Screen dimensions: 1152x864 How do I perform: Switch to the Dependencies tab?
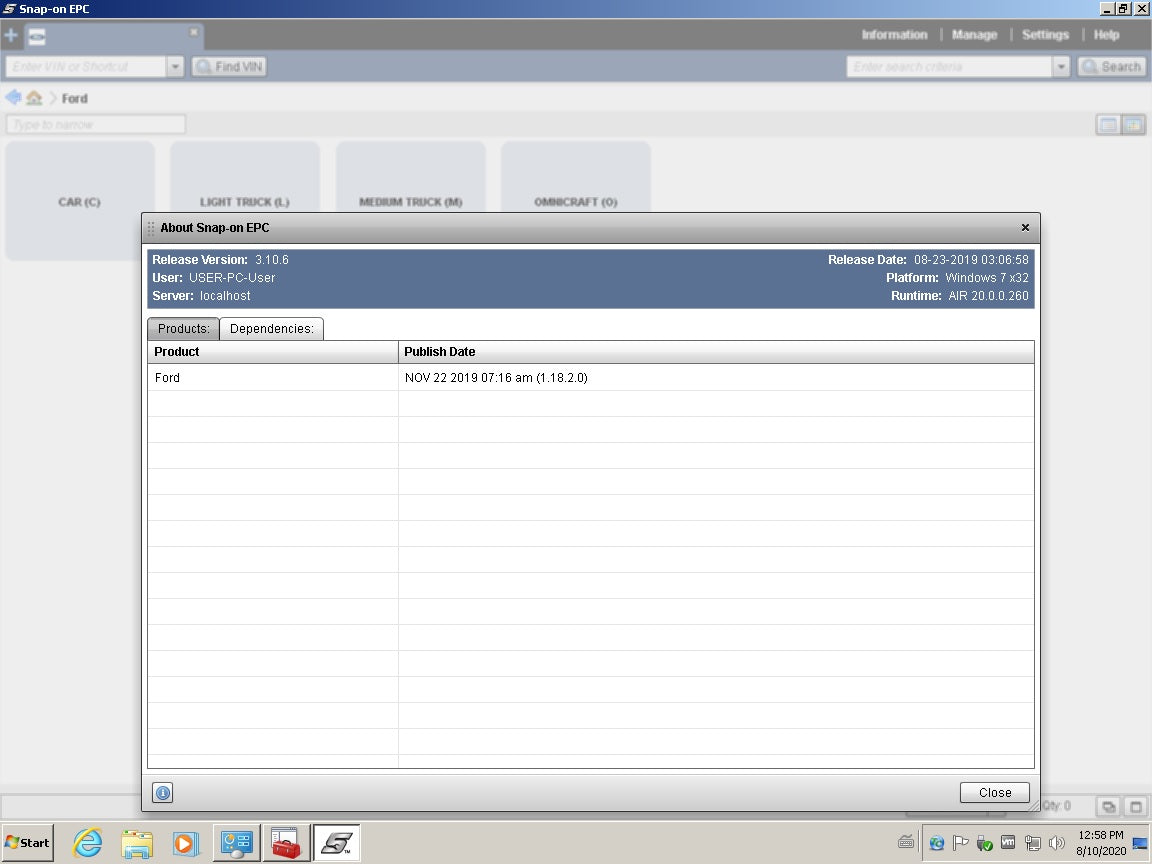click(272, 328)
